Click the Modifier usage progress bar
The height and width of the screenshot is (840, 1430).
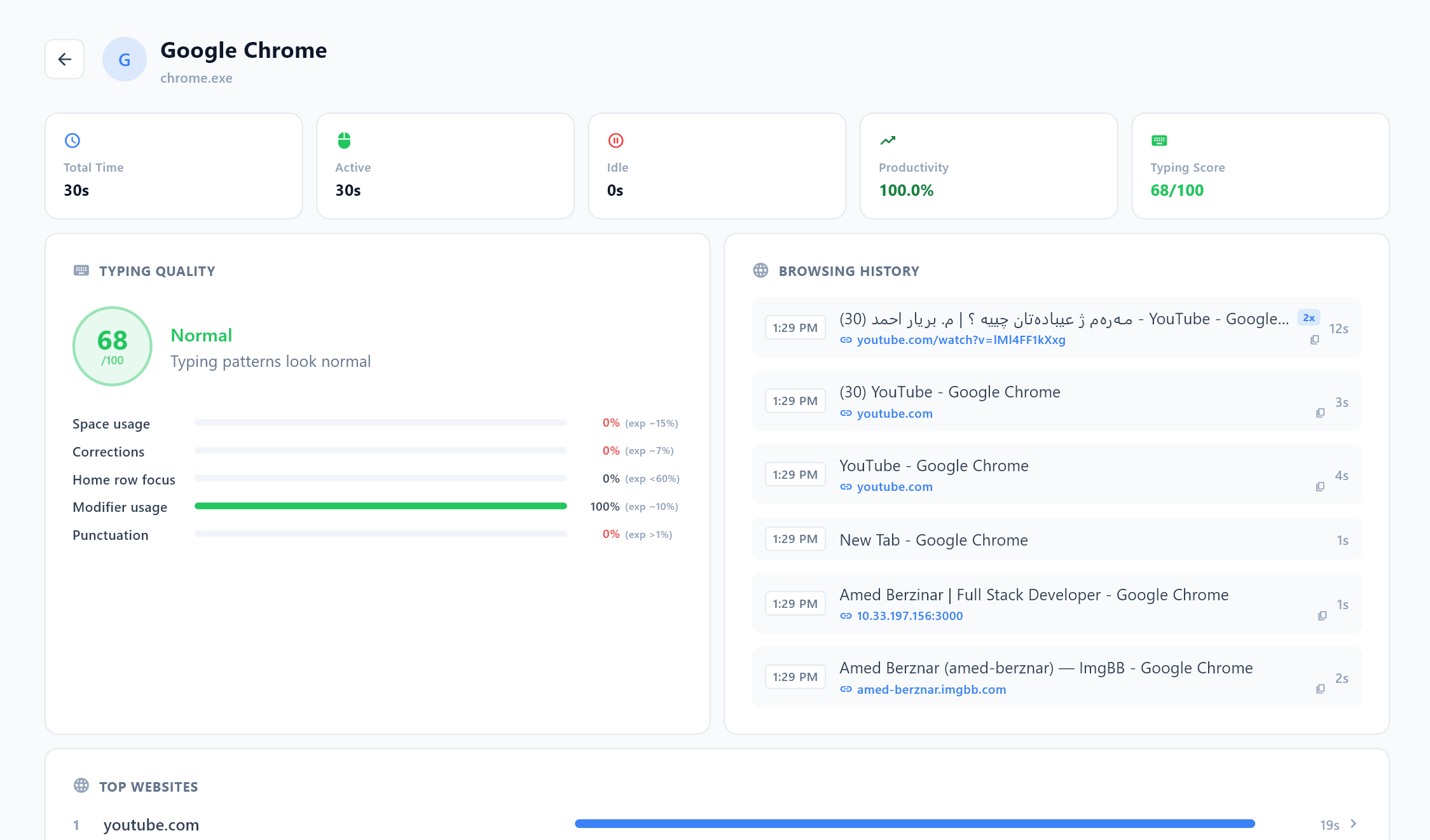tap(380, 506)
